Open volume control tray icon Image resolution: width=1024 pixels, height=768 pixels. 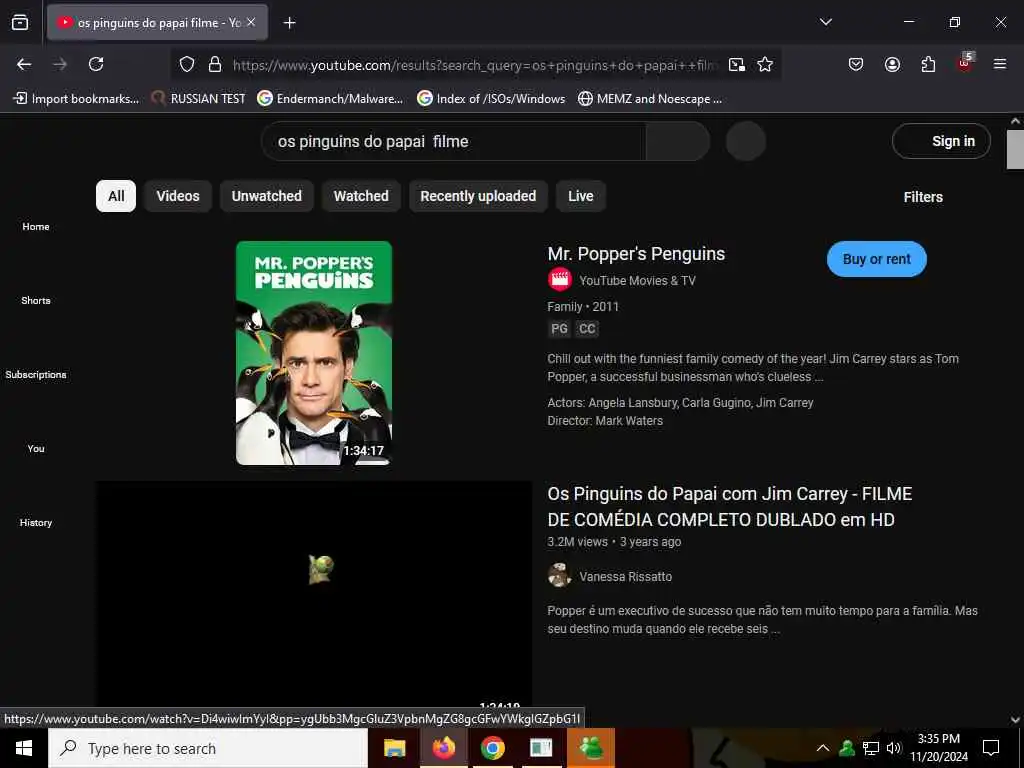[x=893, y=748]
